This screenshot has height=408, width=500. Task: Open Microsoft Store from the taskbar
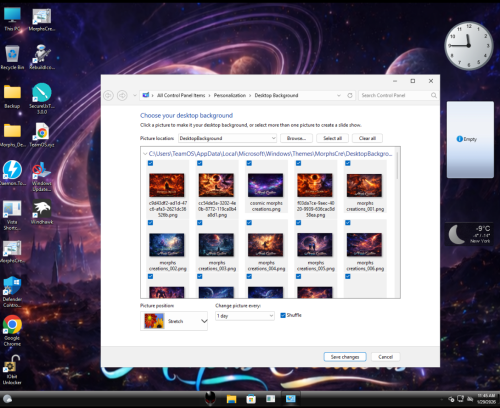coord(251,399)
